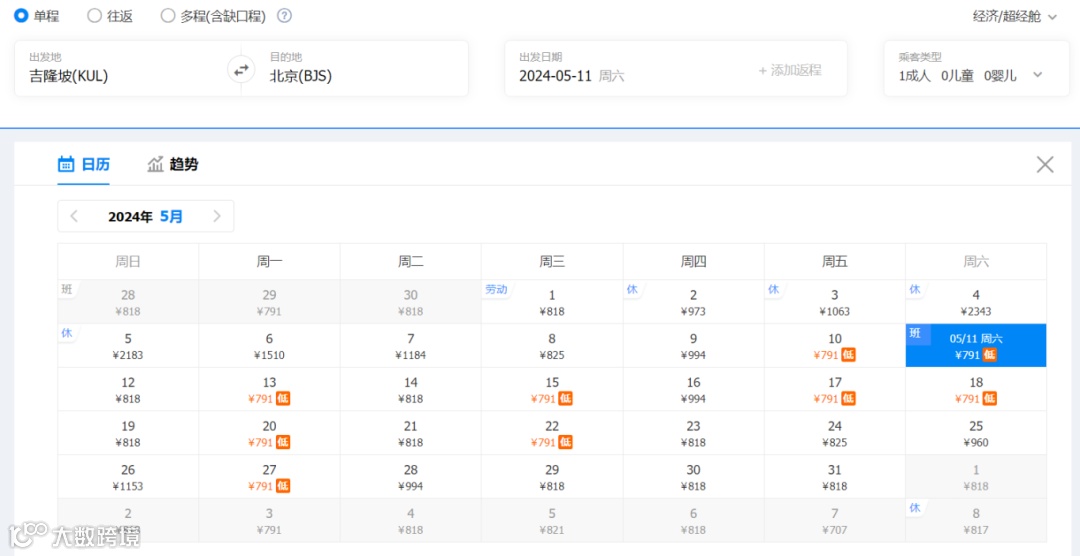Select May 12 with price ¥818
This screenshot has width=1080, height=556.
[128, 389]
